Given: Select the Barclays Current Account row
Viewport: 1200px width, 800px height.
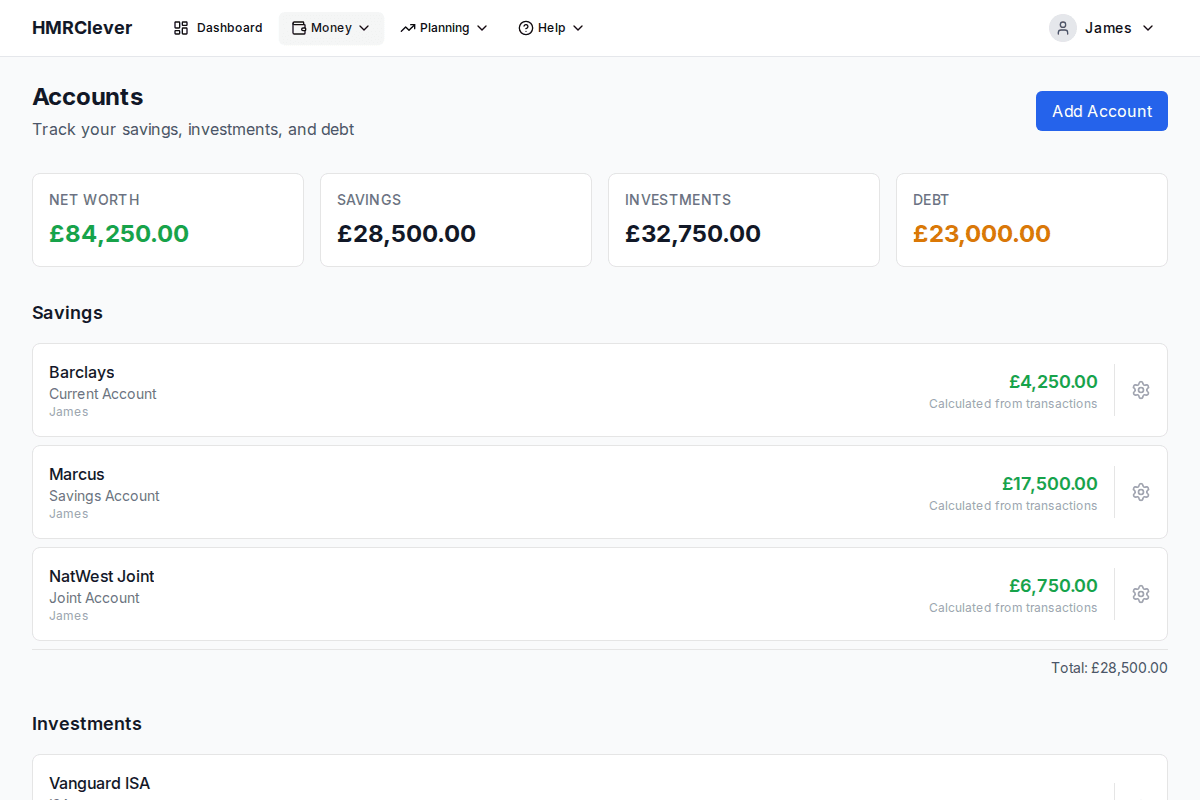Looking at the screenshot, I should pyautogui.click(x=500, y=390).
